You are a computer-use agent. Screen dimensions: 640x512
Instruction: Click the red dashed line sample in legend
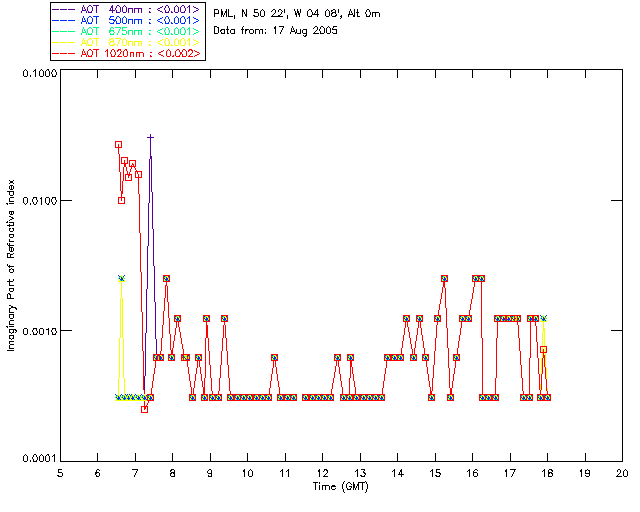click(64, 53)
